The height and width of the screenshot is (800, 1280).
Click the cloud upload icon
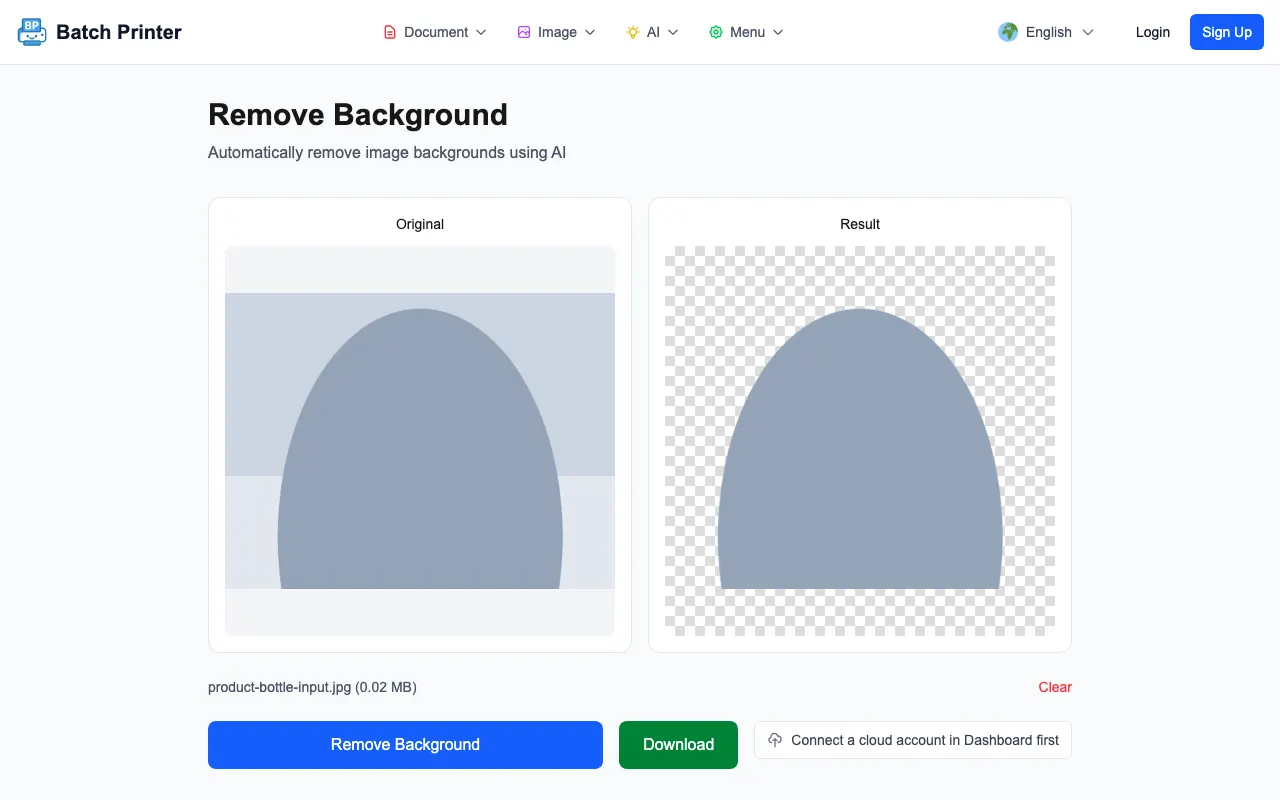pos(775,740)
